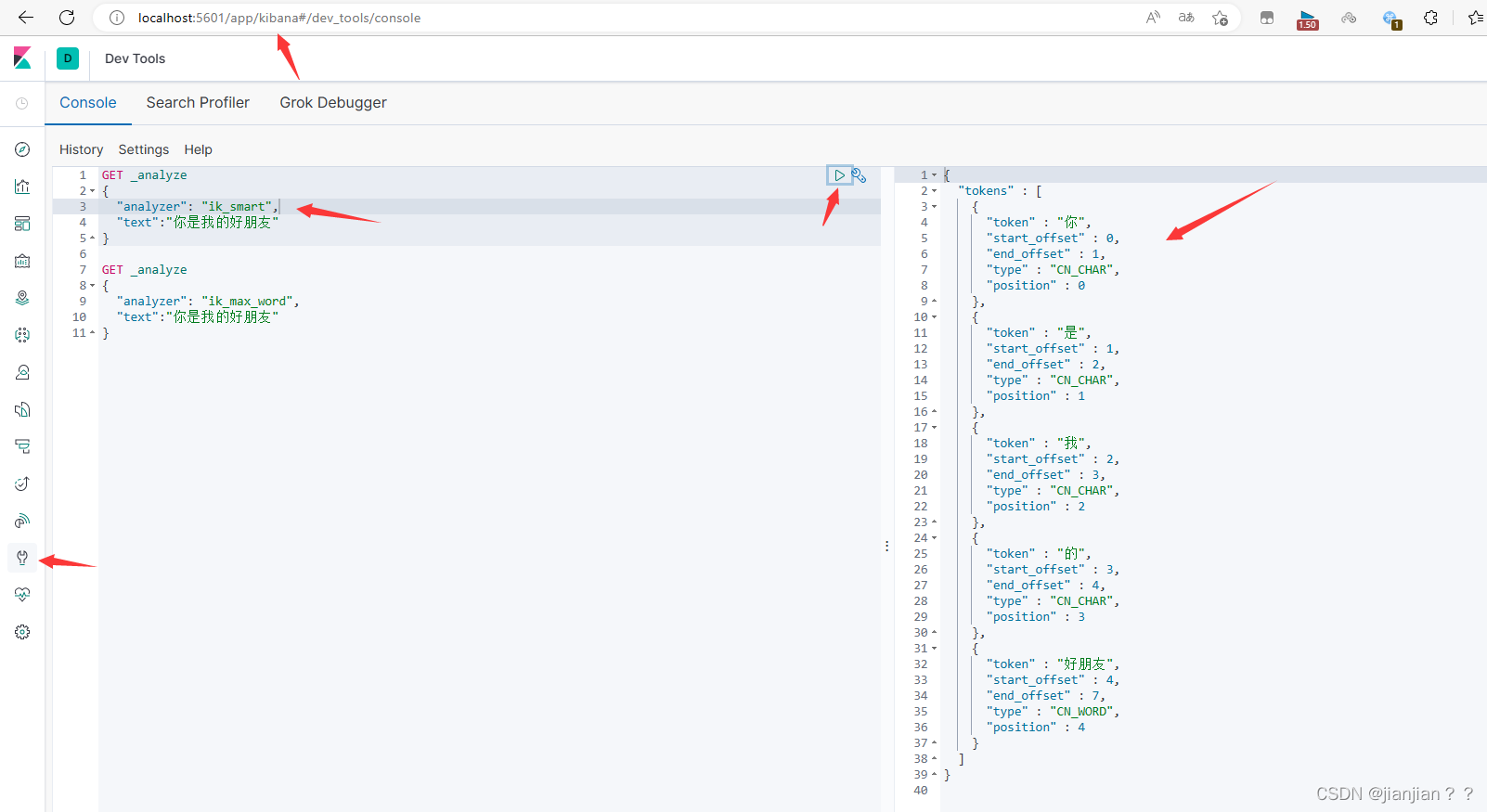Reload page with browser refresh icon
1487x812 pixels.
coord(67,18)
